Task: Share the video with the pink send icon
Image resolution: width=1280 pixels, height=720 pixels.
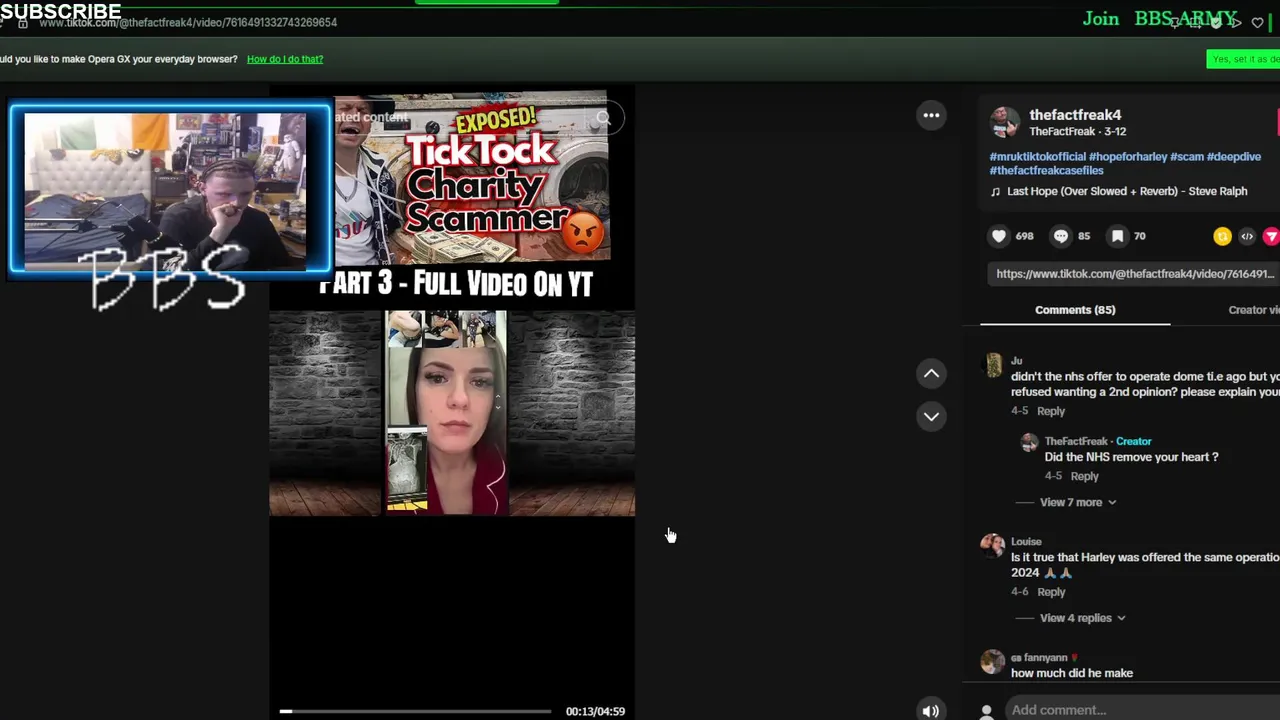Action: 1271,236
